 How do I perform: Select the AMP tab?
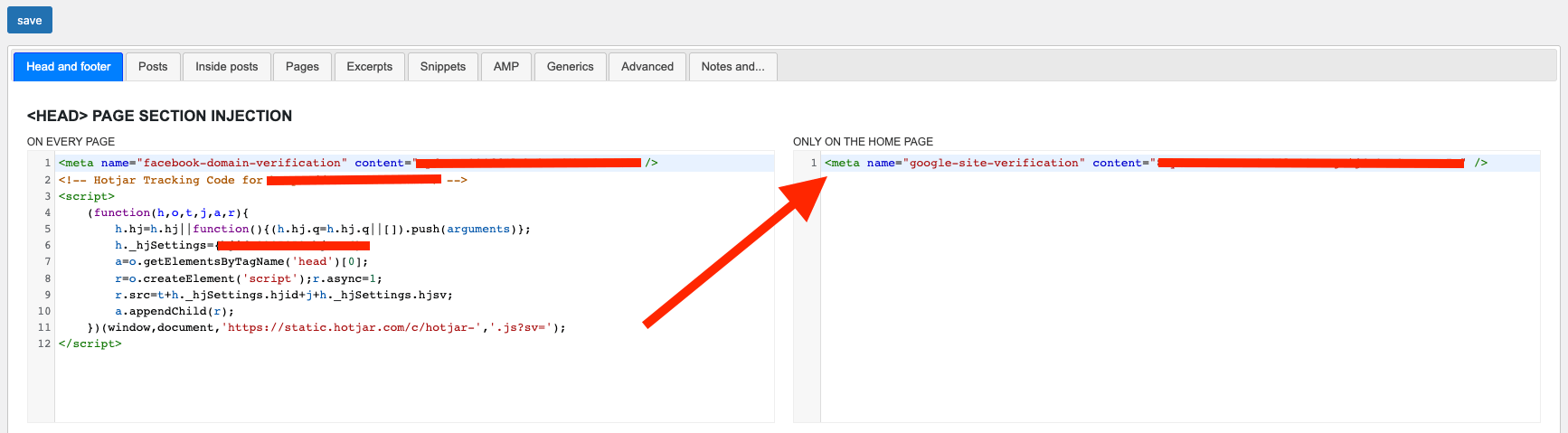(x=506, y=66)
